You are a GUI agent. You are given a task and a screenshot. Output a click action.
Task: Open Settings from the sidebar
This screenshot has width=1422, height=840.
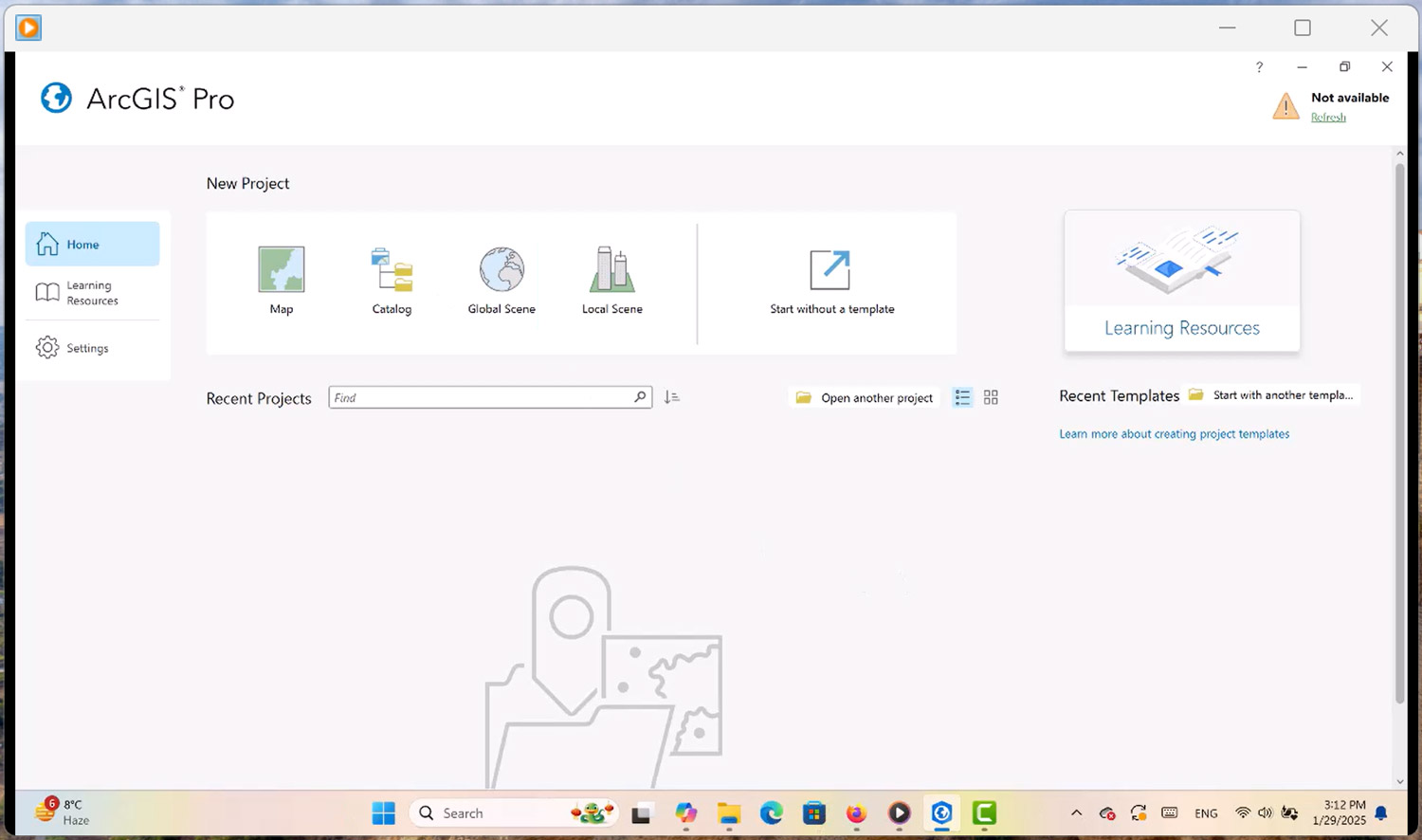(86, 348)
